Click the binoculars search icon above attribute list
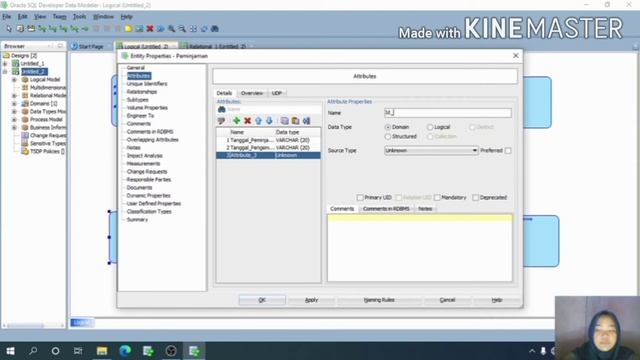Viewport: 640px width, 360px height. click(222, 109)
